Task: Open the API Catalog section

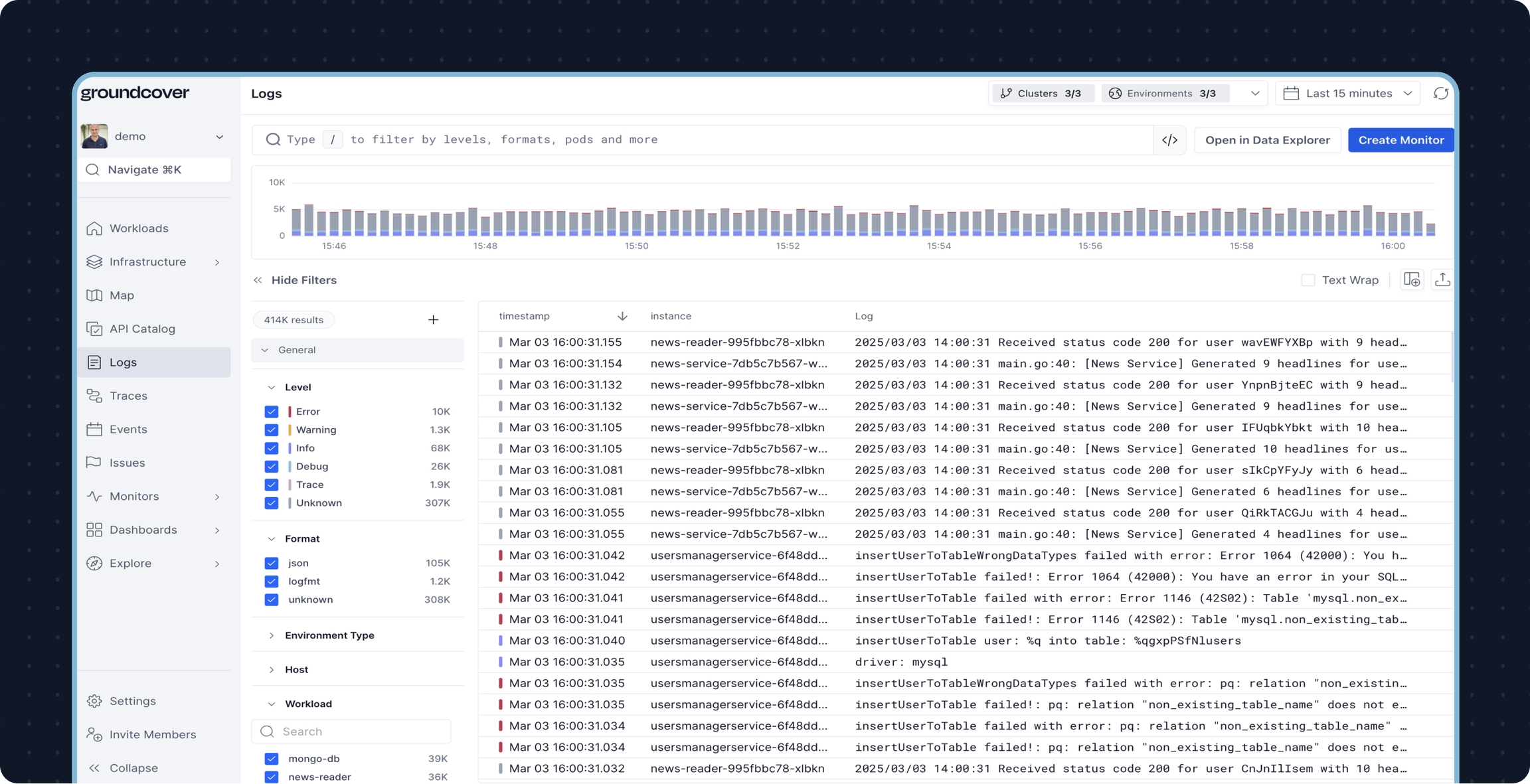Action: coord(140,328)
